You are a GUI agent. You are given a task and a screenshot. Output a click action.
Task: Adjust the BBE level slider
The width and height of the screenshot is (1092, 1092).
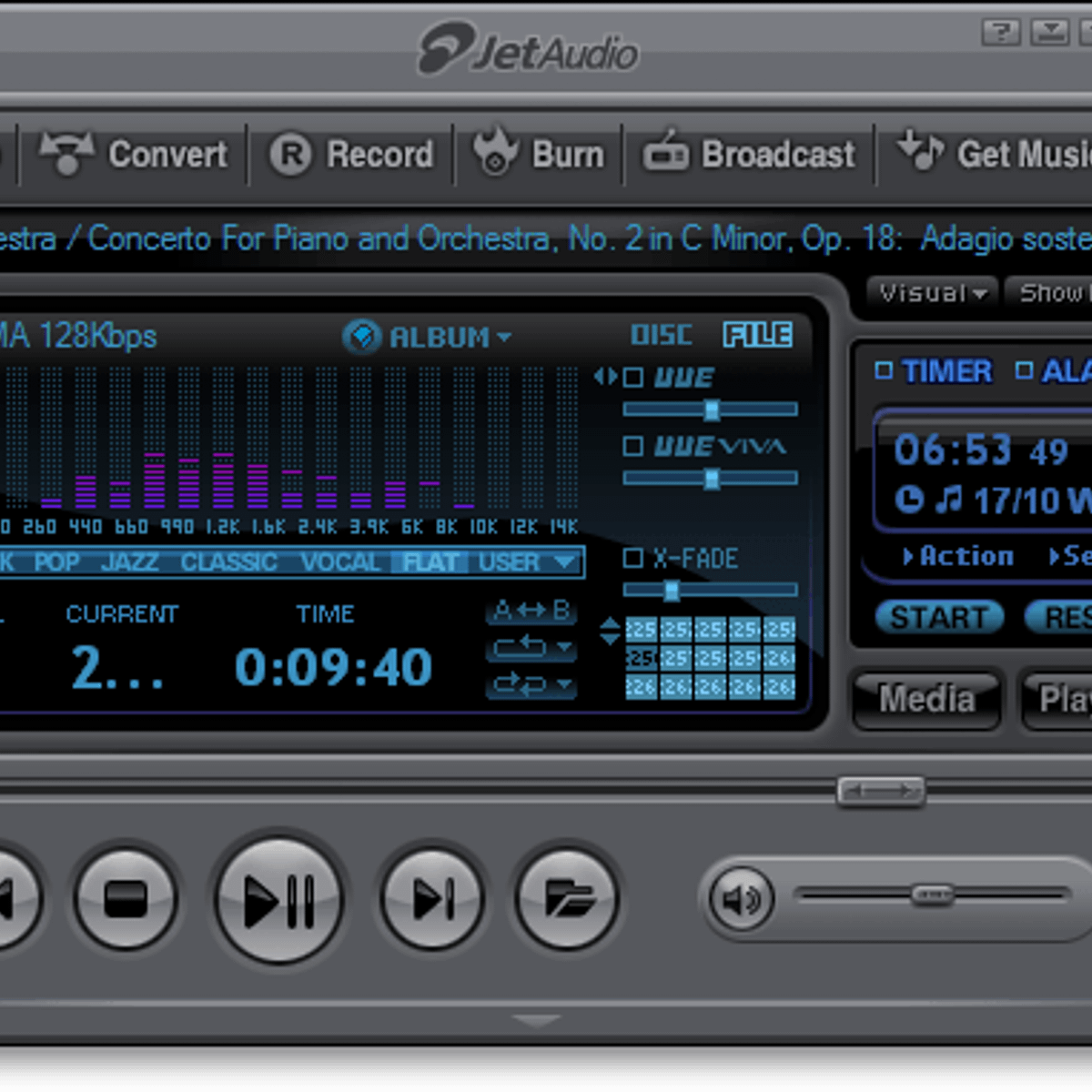(710, 409)
